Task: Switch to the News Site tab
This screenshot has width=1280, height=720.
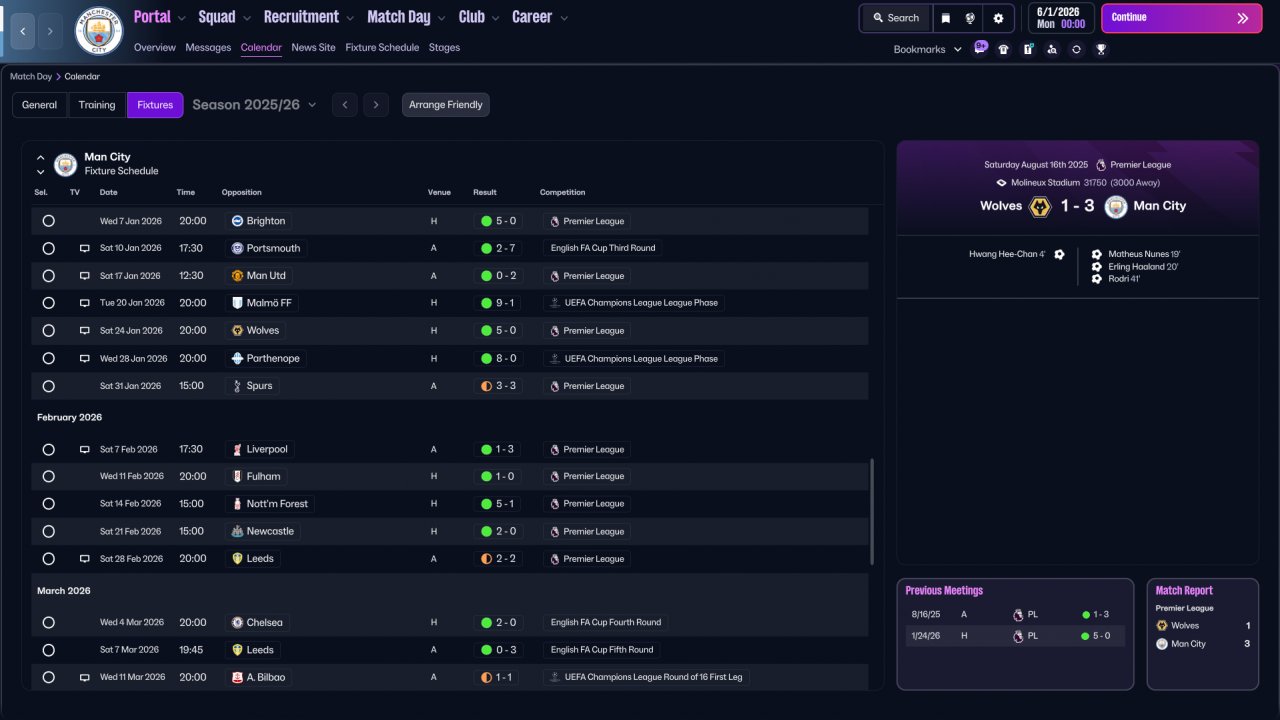Action: click(314, 48)
